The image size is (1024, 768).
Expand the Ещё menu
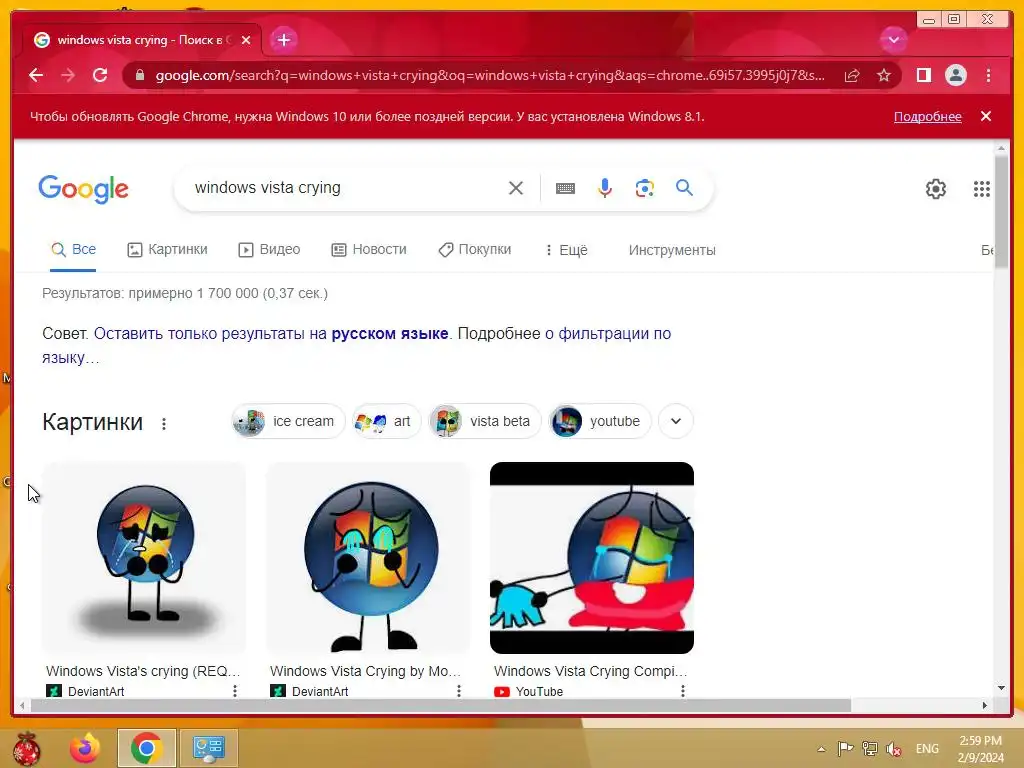click(x=566, y=250)
